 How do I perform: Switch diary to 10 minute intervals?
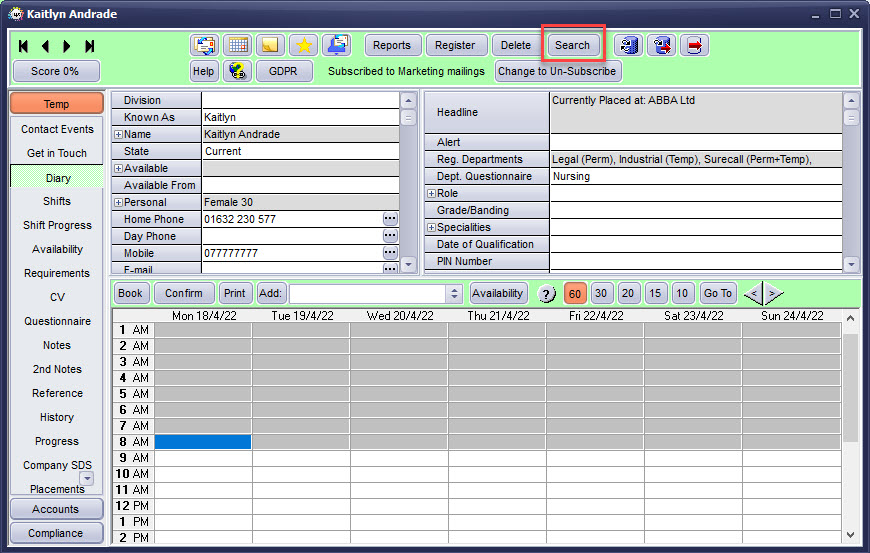point(682,293)
